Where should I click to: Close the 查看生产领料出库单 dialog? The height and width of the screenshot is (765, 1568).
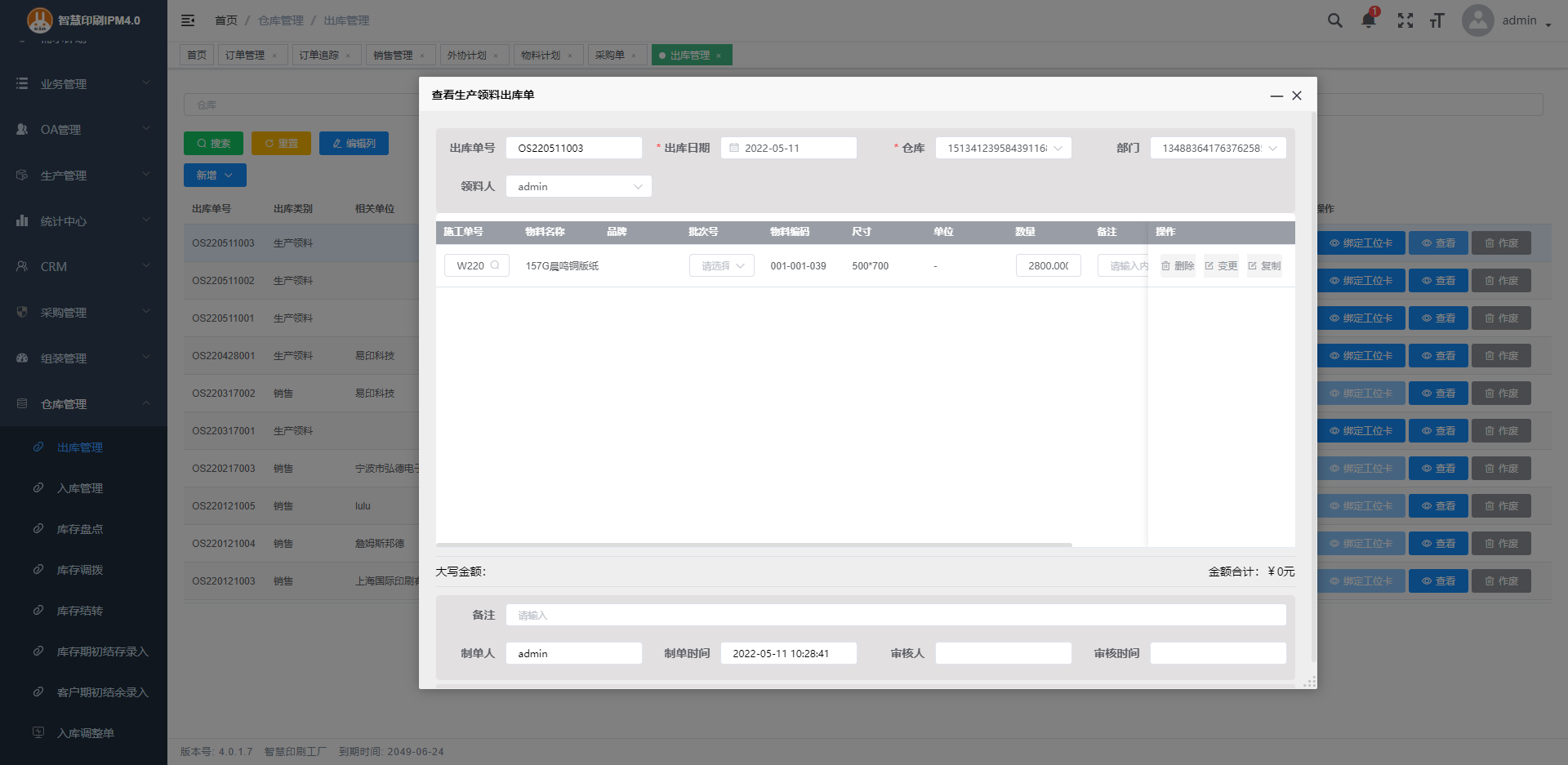pos(1297,96)
